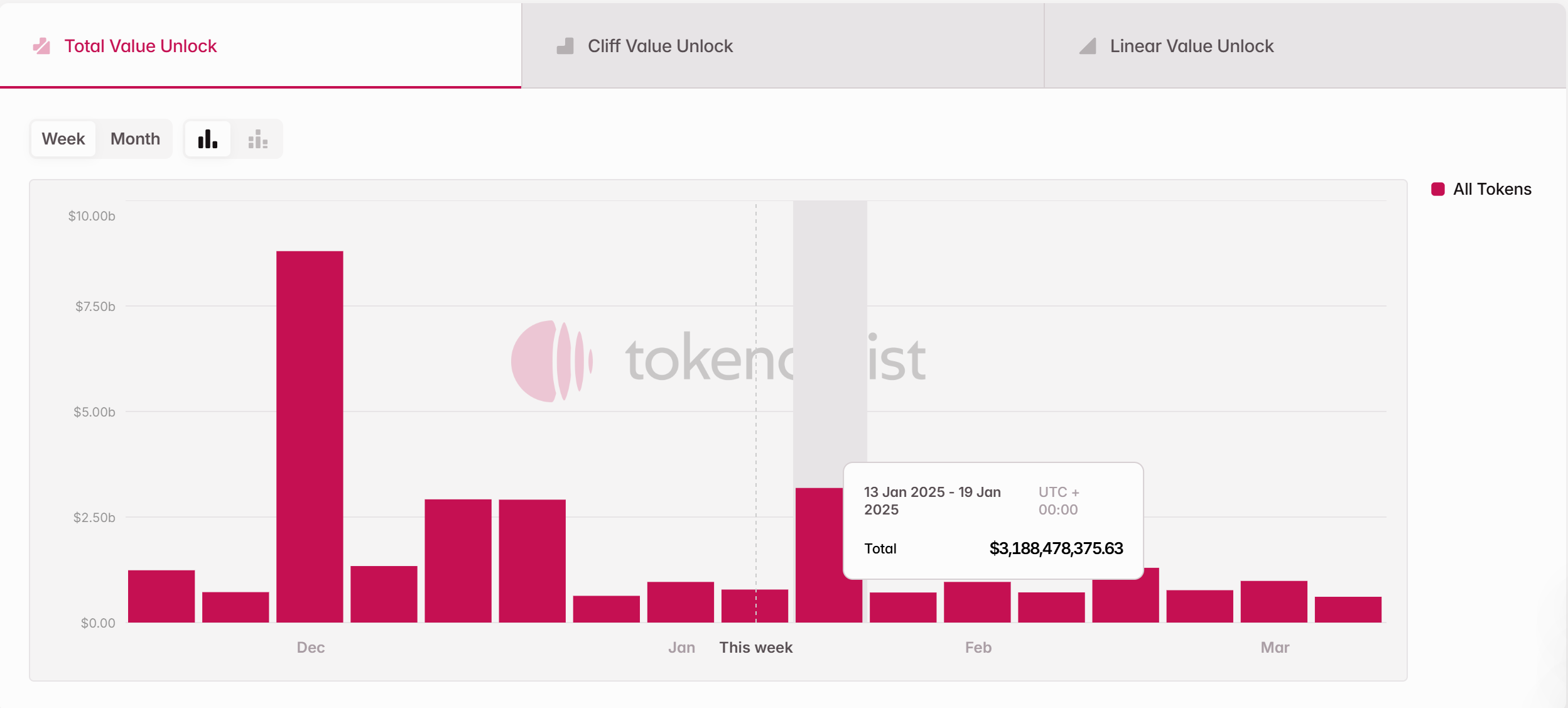The width and height of the screenshot is (1568, 708).
Task: Click the Feb axis label
Action: coord(978,648)
